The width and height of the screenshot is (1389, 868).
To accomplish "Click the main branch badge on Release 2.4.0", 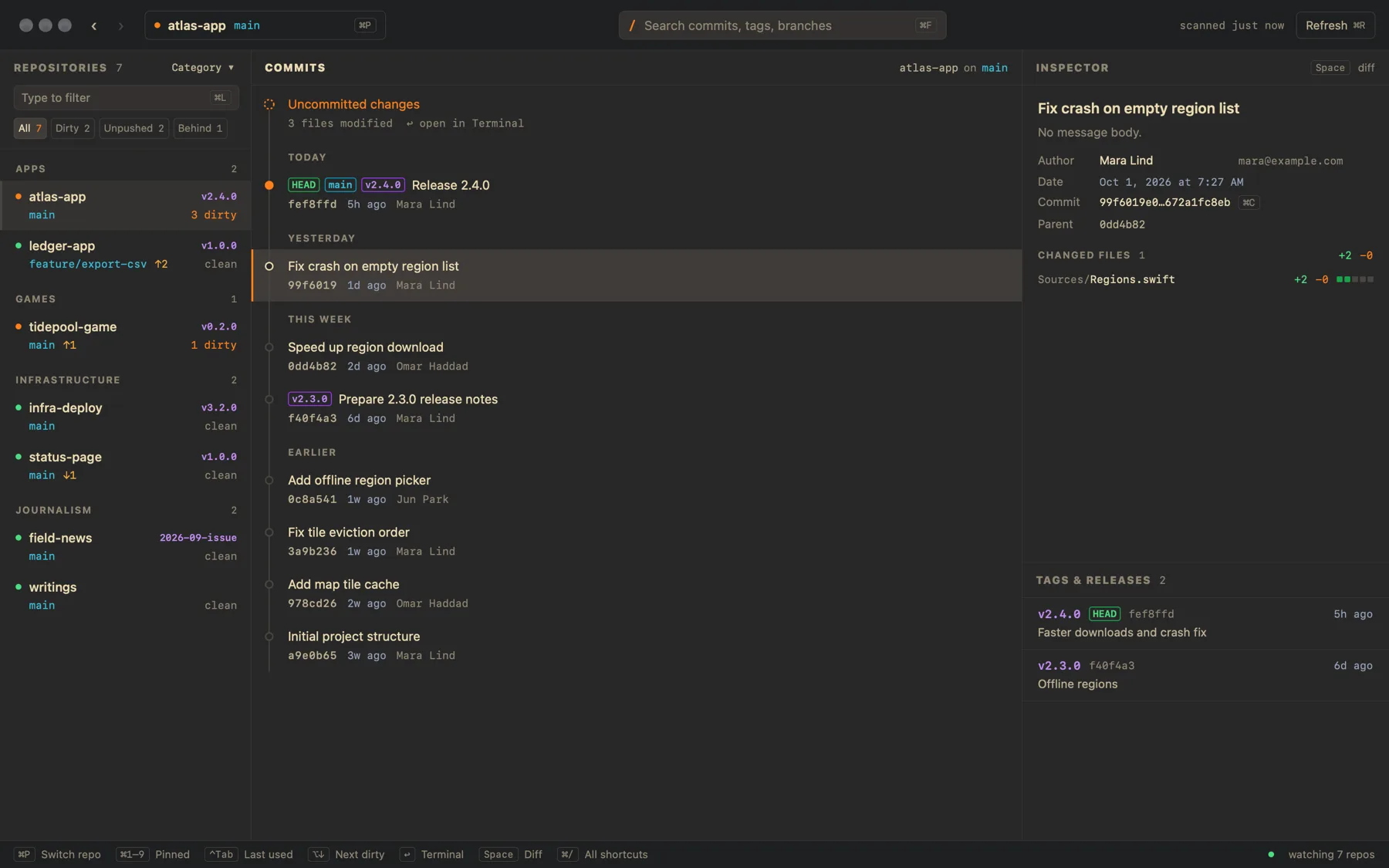I will (x=340, y=185).
